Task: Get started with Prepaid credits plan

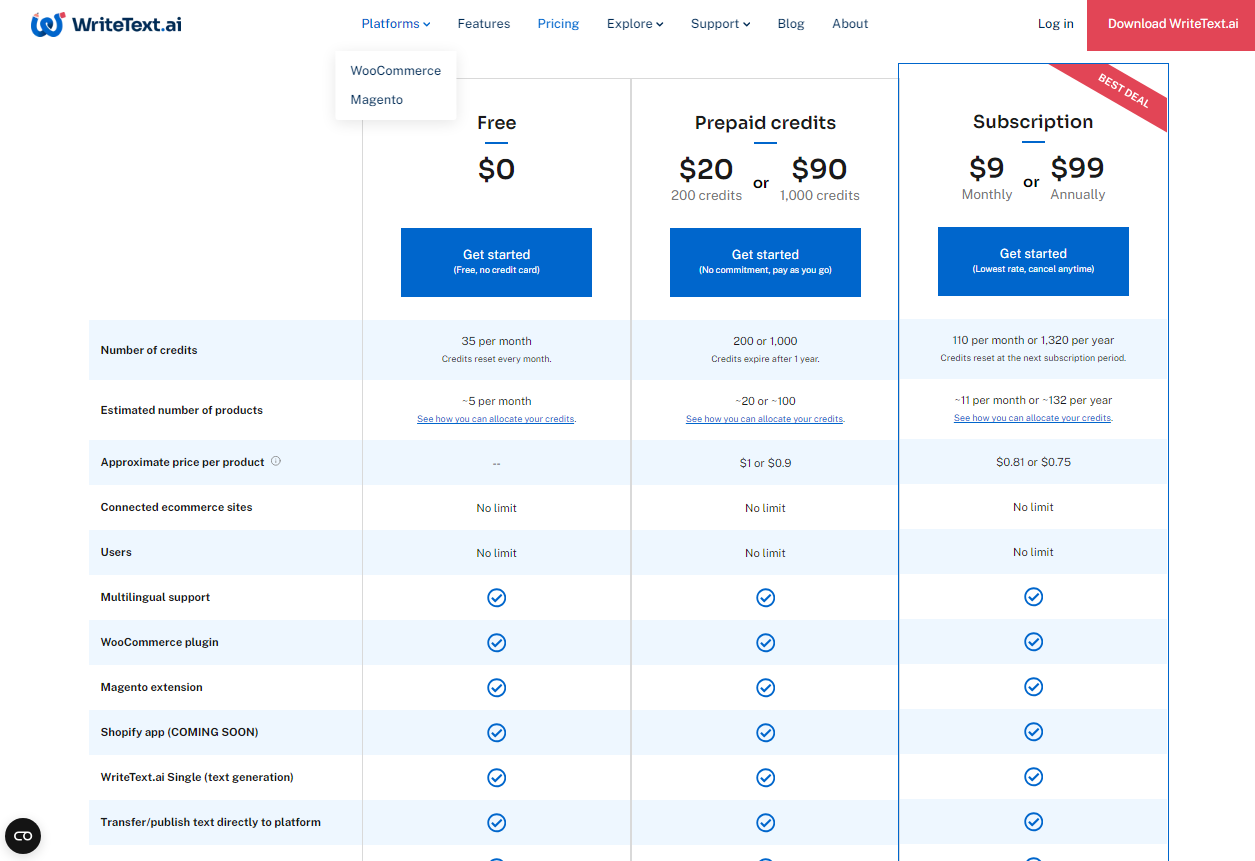Action: tap(765, 262)
